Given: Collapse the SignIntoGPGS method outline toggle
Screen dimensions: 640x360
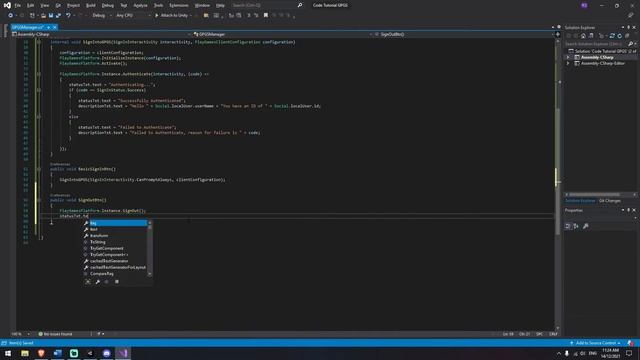Looking at the screenshot, I should tap(39, 42).
